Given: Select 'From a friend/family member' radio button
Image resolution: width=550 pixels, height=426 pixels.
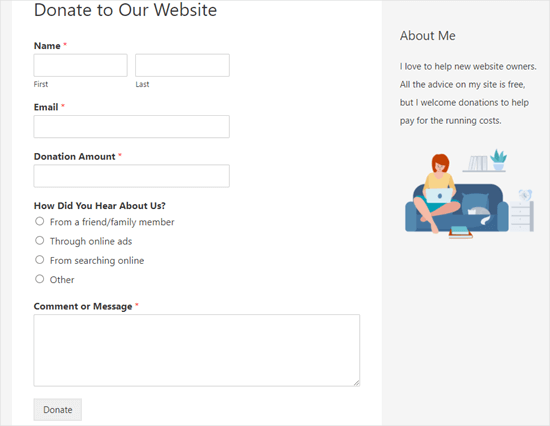Looking at the screenshot, I should [40, 221].
